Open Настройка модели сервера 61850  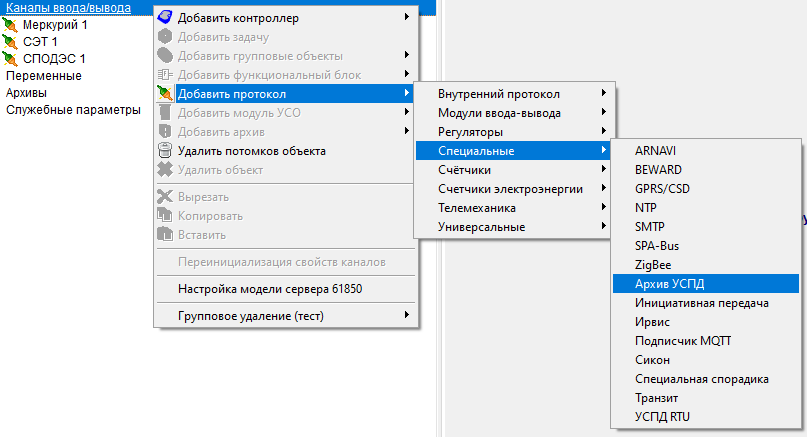[x=270, y=290]
